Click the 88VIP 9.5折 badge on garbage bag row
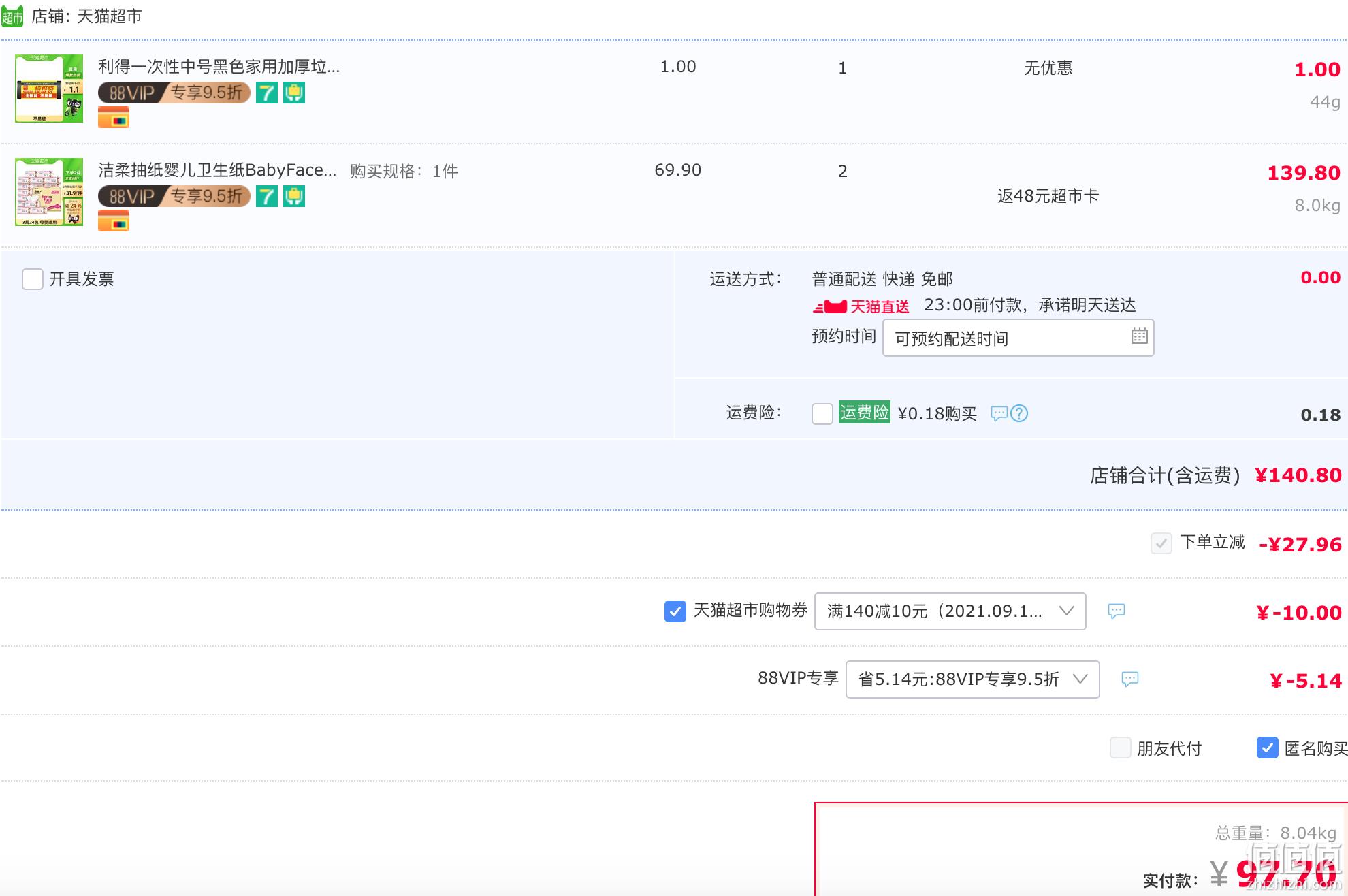The height and width of the screenshot is (896, 1348). [174, 93]
